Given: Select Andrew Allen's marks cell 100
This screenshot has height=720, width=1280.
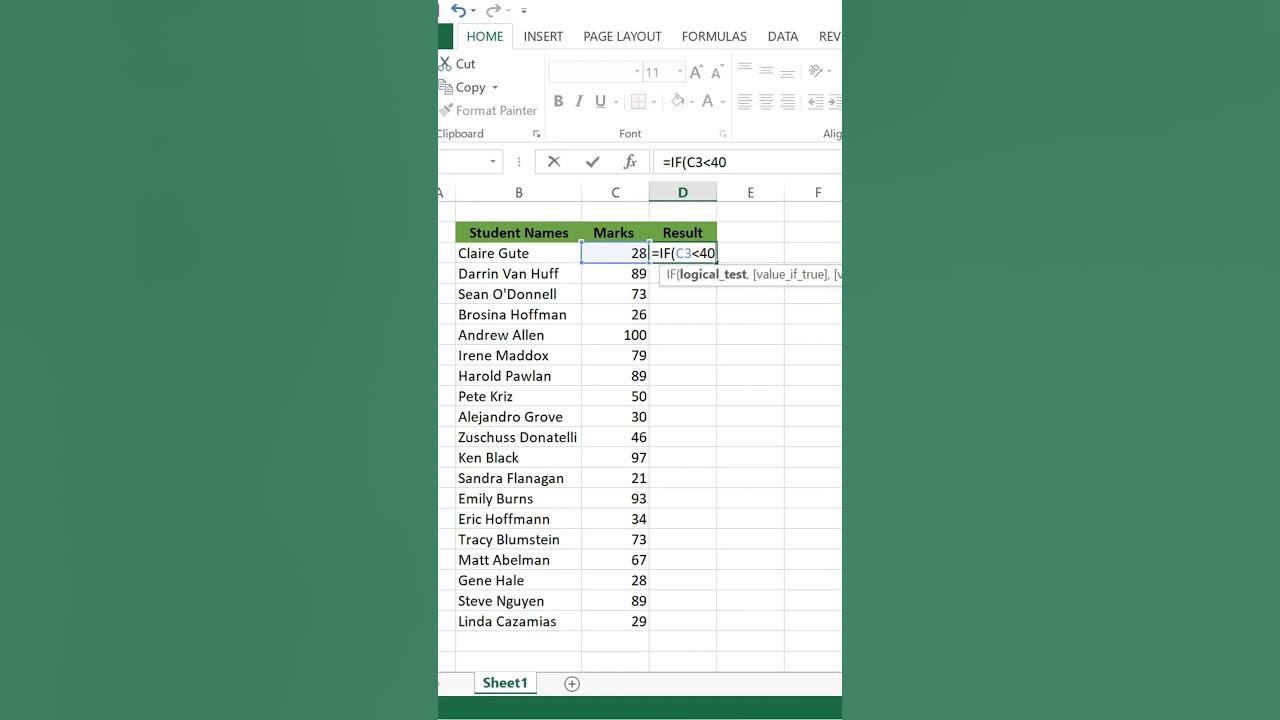Looking at the screenshot, I should click(x=615, y=335).
